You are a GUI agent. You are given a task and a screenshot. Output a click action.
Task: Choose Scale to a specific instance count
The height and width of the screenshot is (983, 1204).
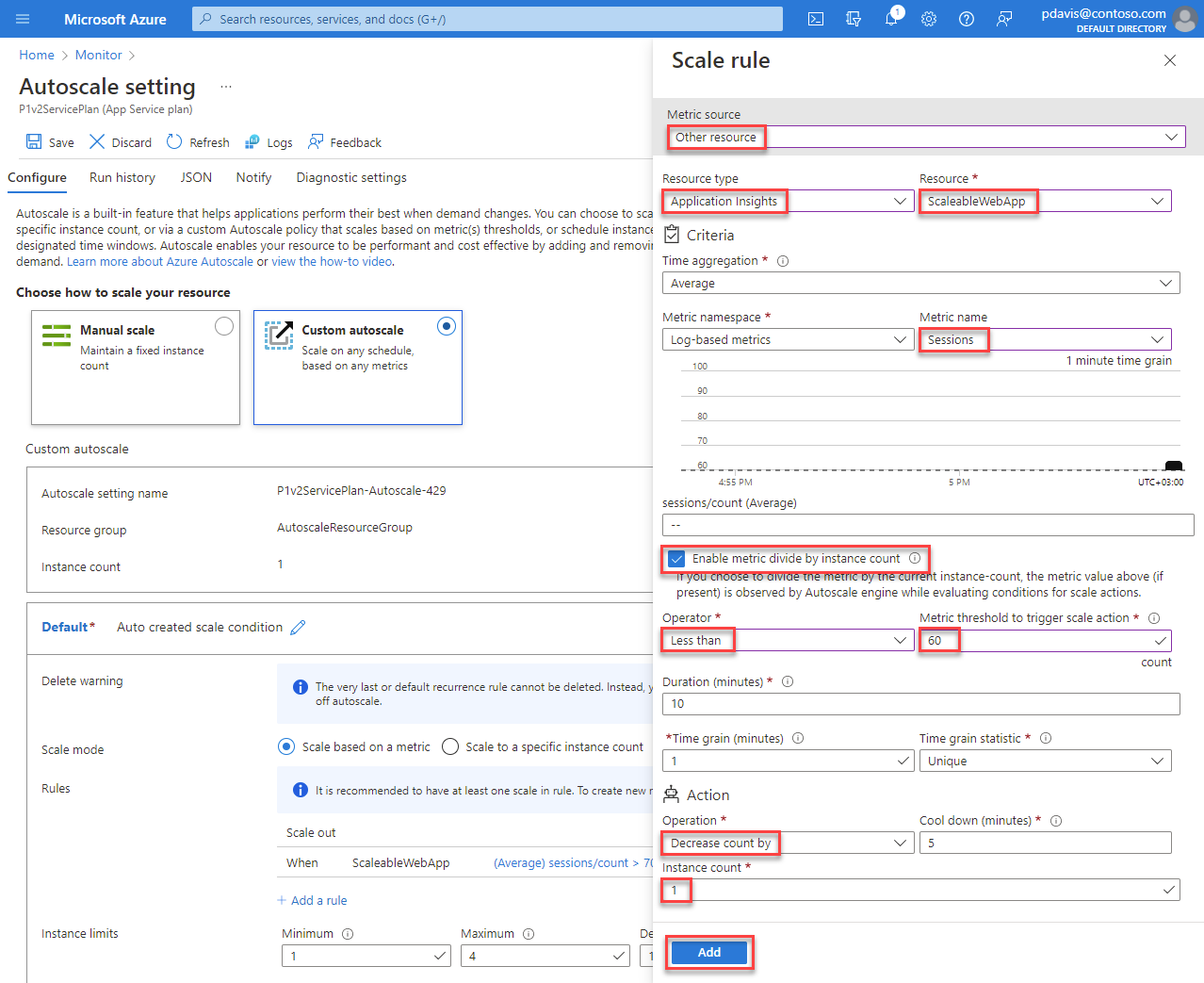[450, 746]
